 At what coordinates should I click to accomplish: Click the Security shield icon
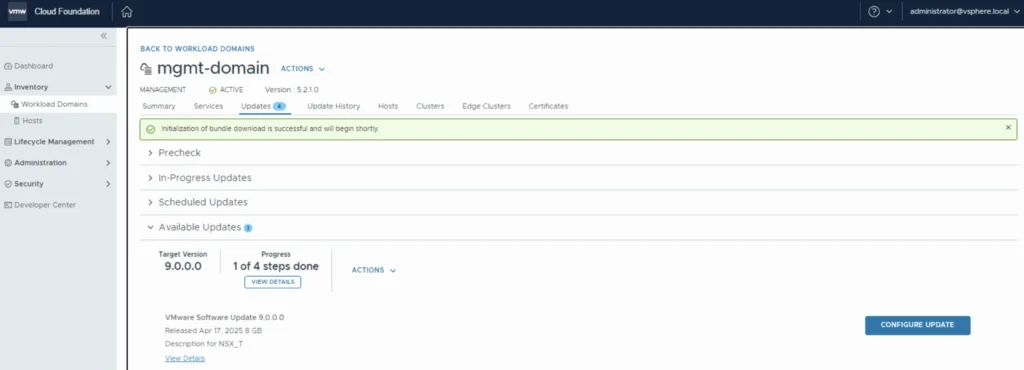[x=8, y=184]
